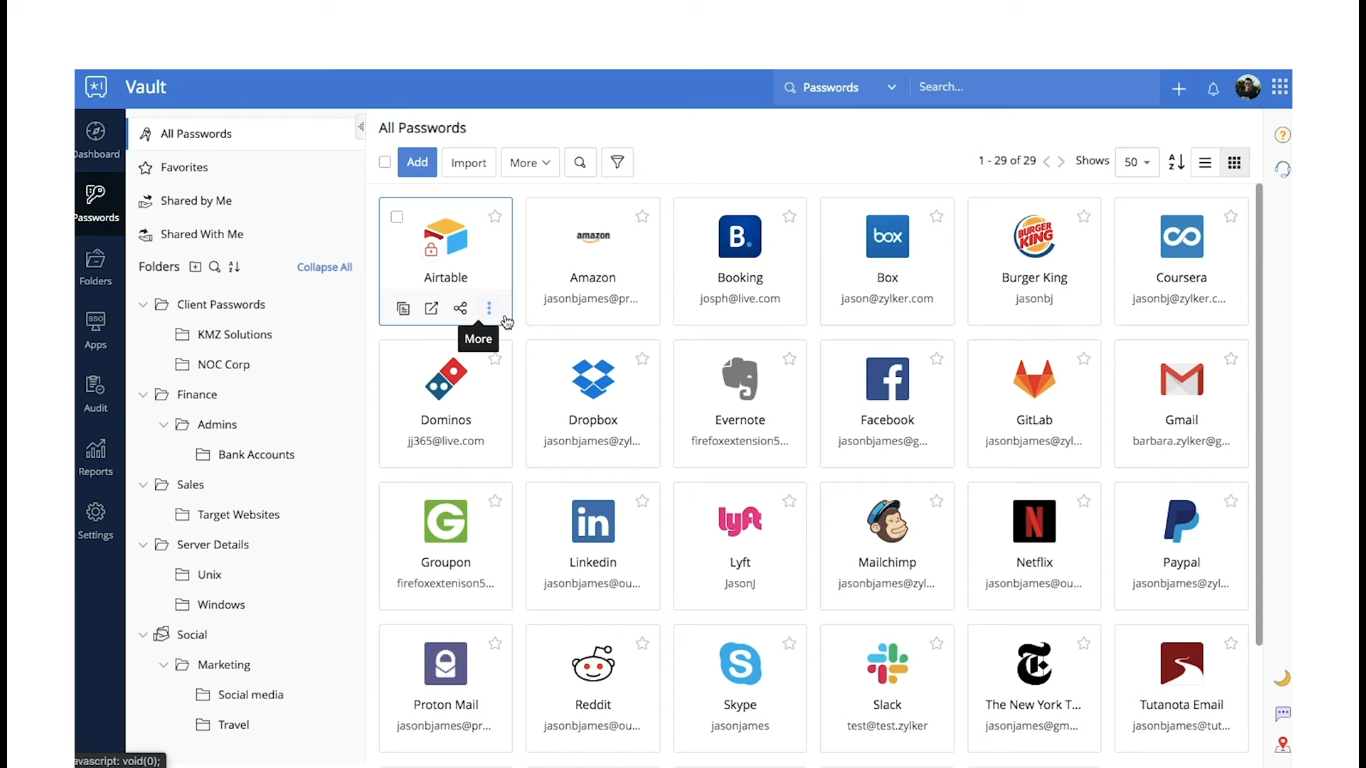
Task: Click the sort A-Z icon
Action: [x=1177, y=162]
